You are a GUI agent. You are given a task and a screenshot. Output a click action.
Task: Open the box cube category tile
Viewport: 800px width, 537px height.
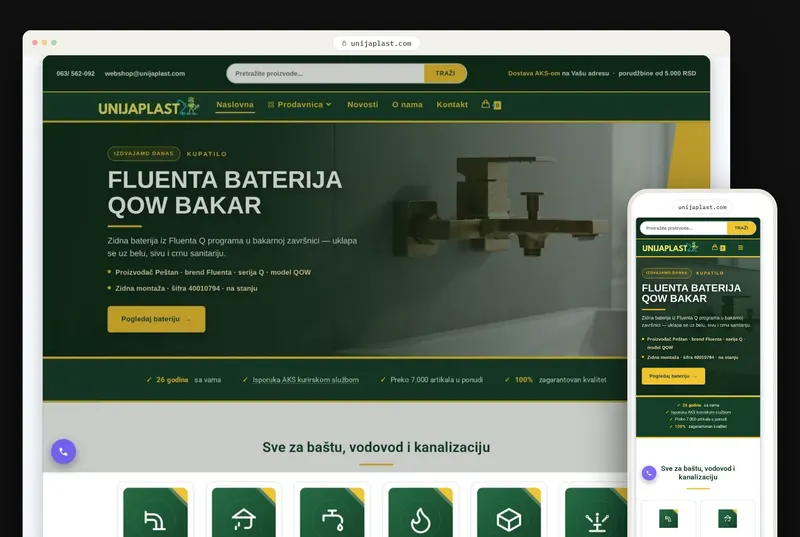click(509, 512)
